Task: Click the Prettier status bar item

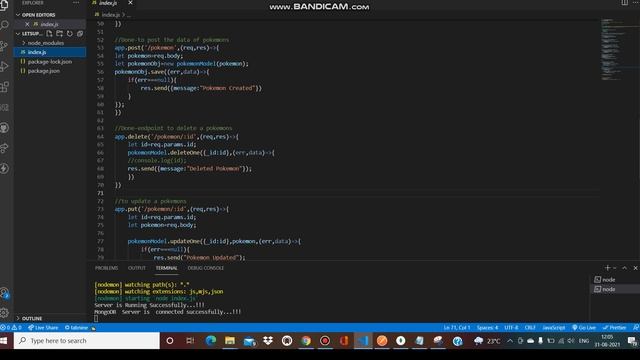Action: [614, 327]
